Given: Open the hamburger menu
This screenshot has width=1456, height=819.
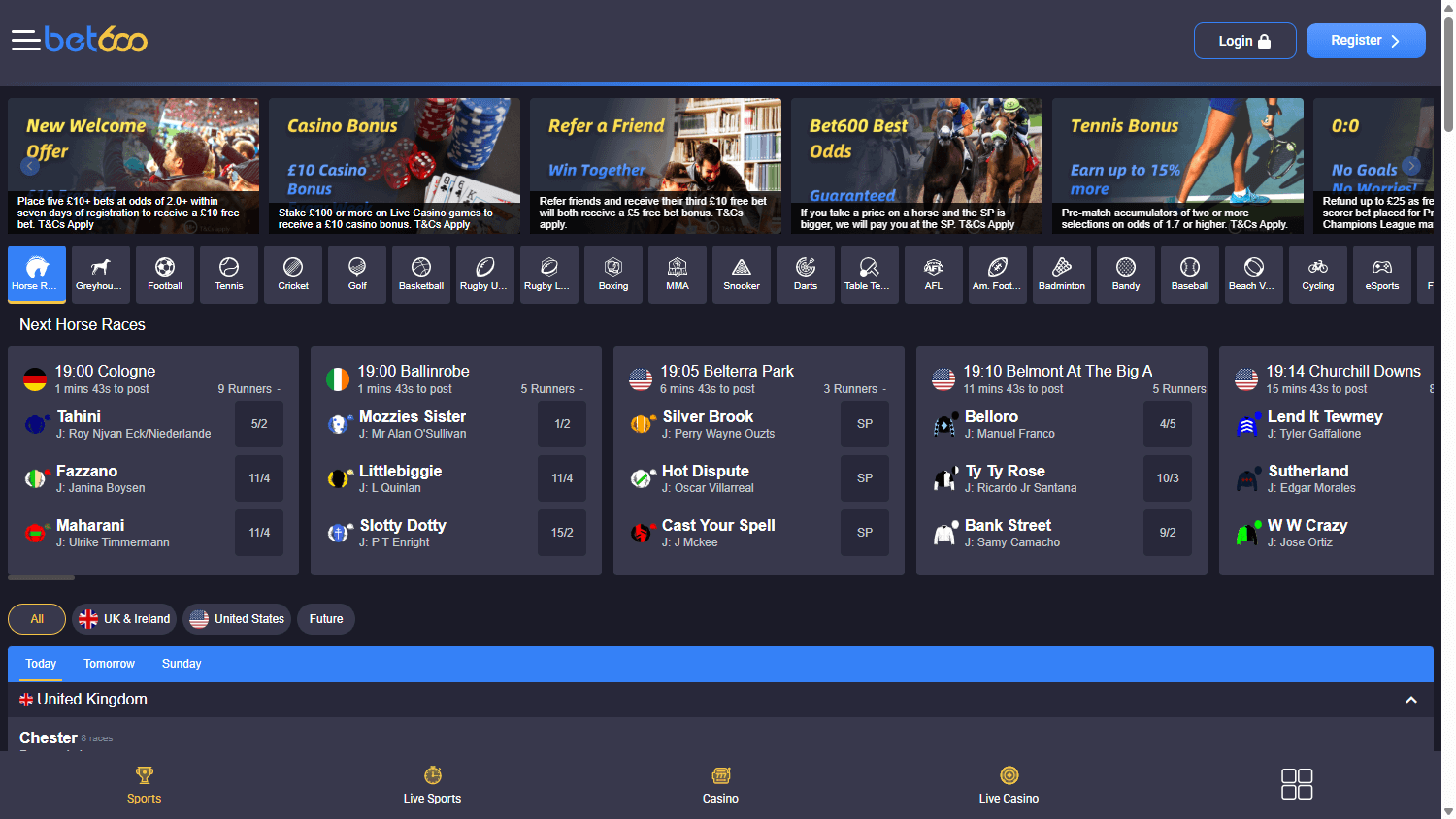Looking at the screenshot, I should point(26,40).
